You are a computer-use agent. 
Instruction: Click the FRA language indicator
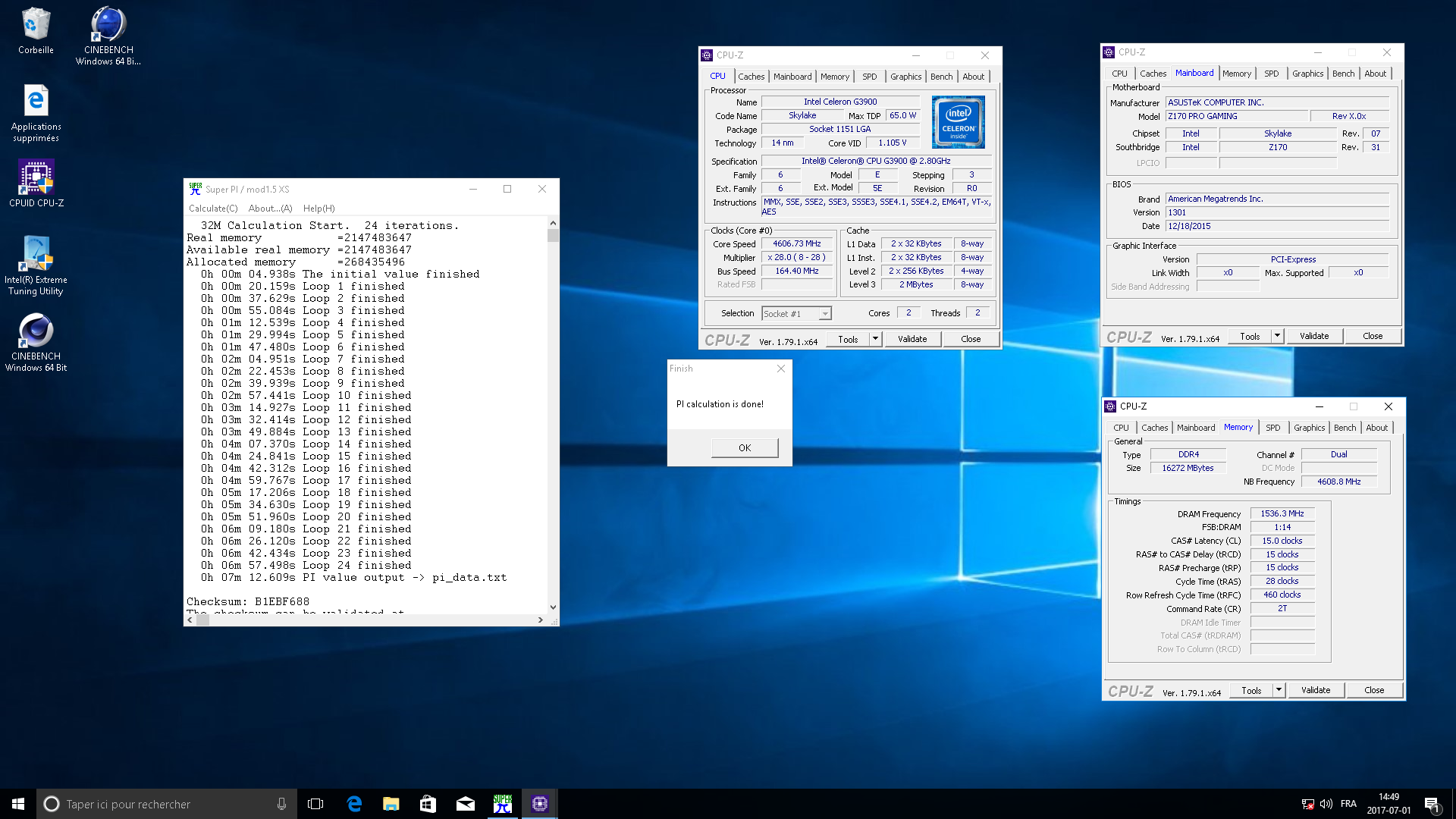pos(1348,804)
